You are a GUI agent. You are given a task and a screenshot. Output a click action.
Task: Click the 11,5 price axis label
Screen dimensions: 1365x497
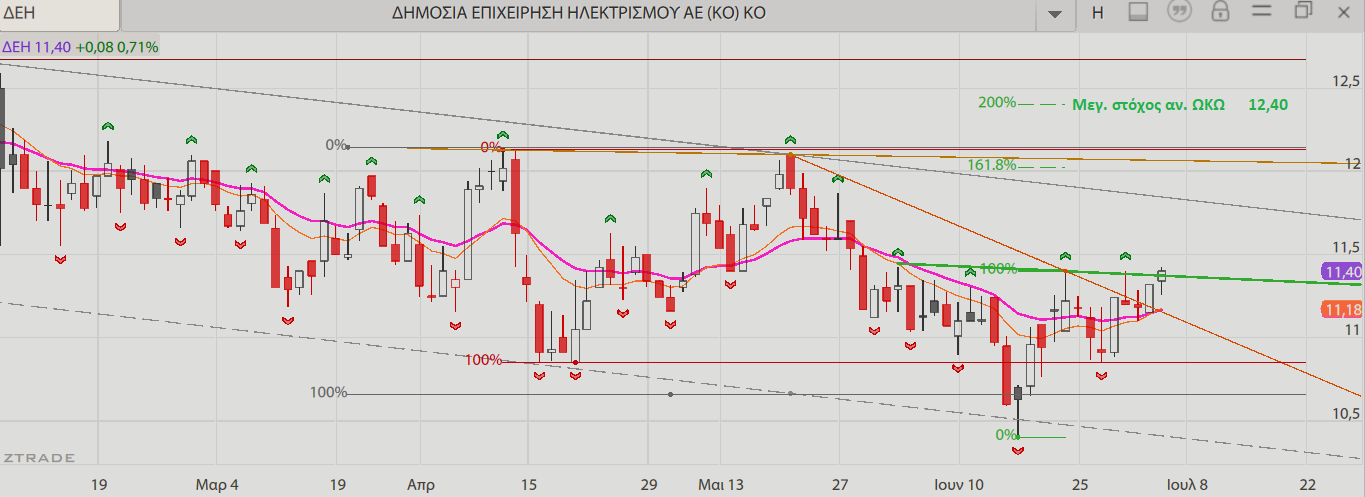click(1346, 247)
